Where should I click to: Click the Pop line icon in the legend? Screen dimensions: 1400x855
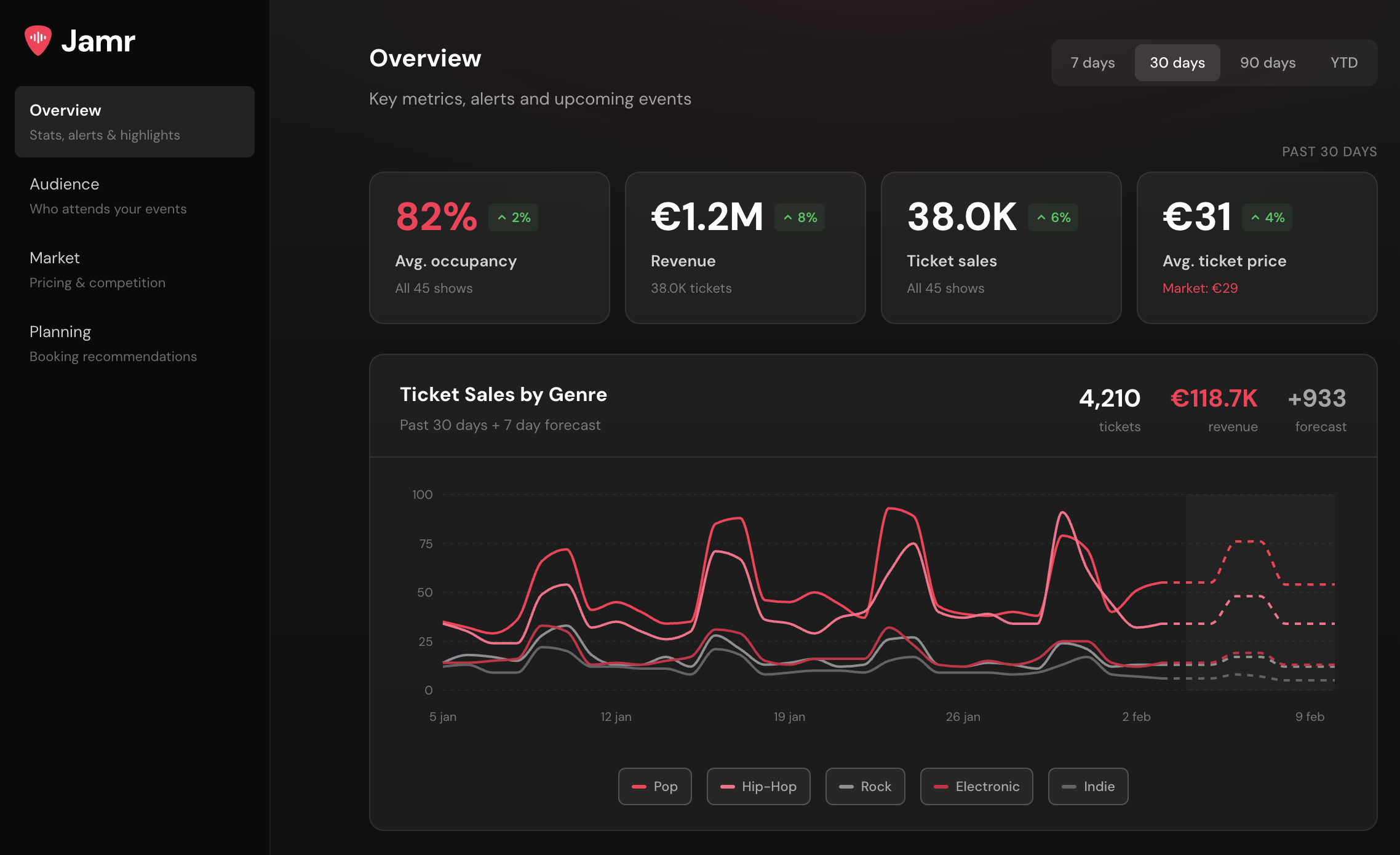[x=640, y=786]
